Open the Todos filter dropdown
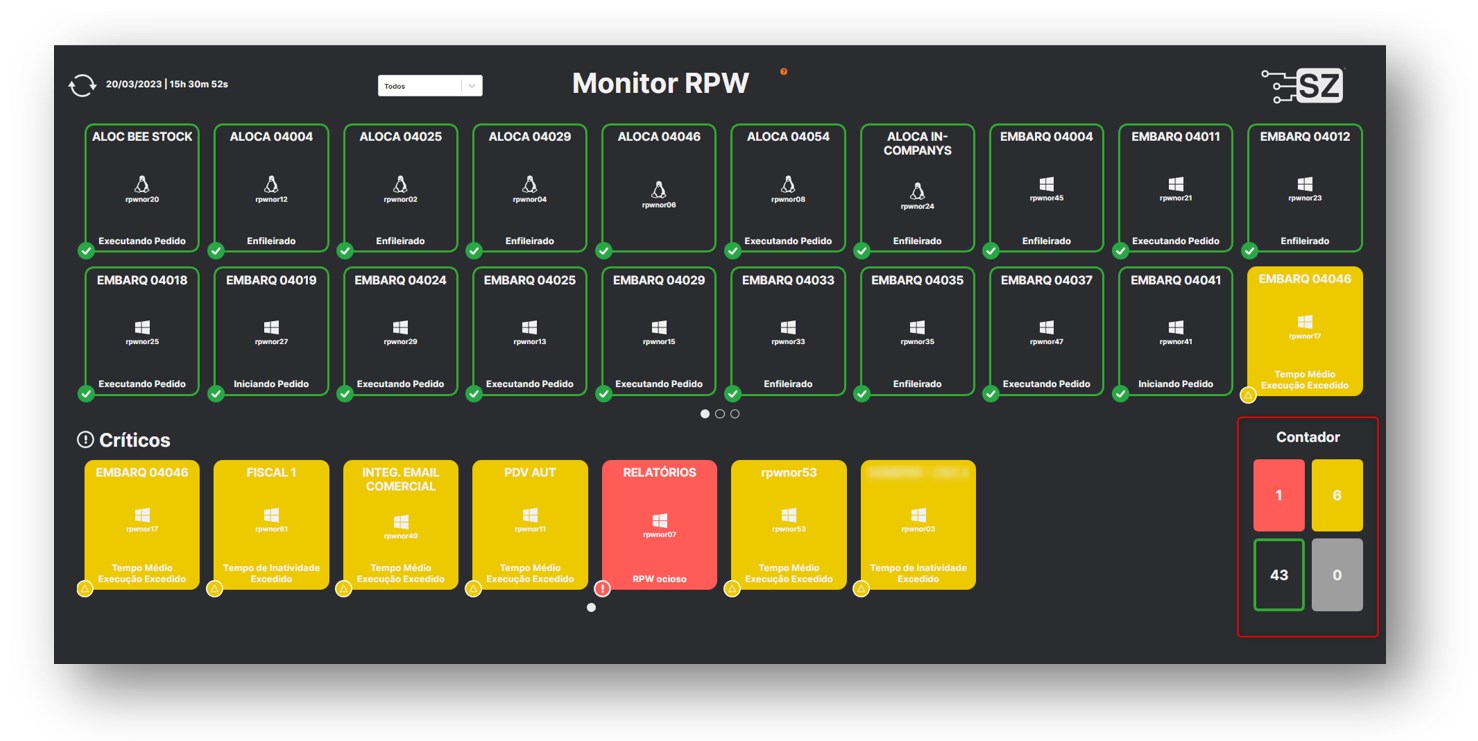This screenshot has height=741, width=1478. point(420,86)
